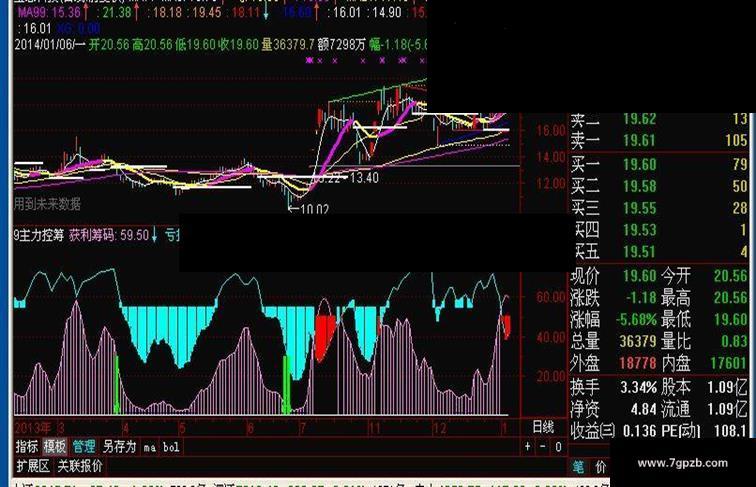Image resolution: width=756 pixels, height=487 pixels.
Task: Click the 获利筹码: 59.50 reading
Action: 109,235
